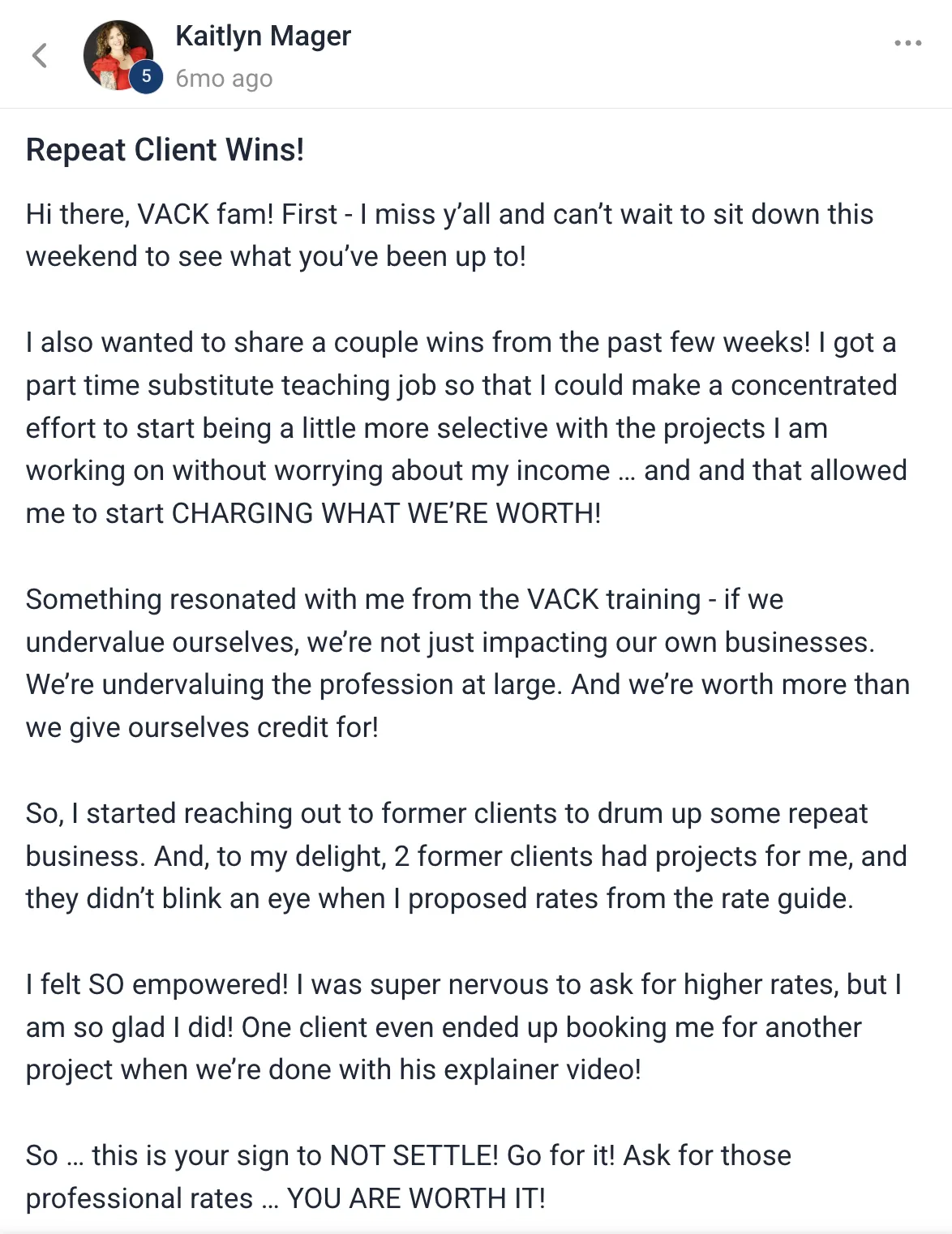Image resolution: width=952 pixels, height=1234 pixels.
Task: Click the paragraph starting I also wanted to share
Action: (466, 427)
